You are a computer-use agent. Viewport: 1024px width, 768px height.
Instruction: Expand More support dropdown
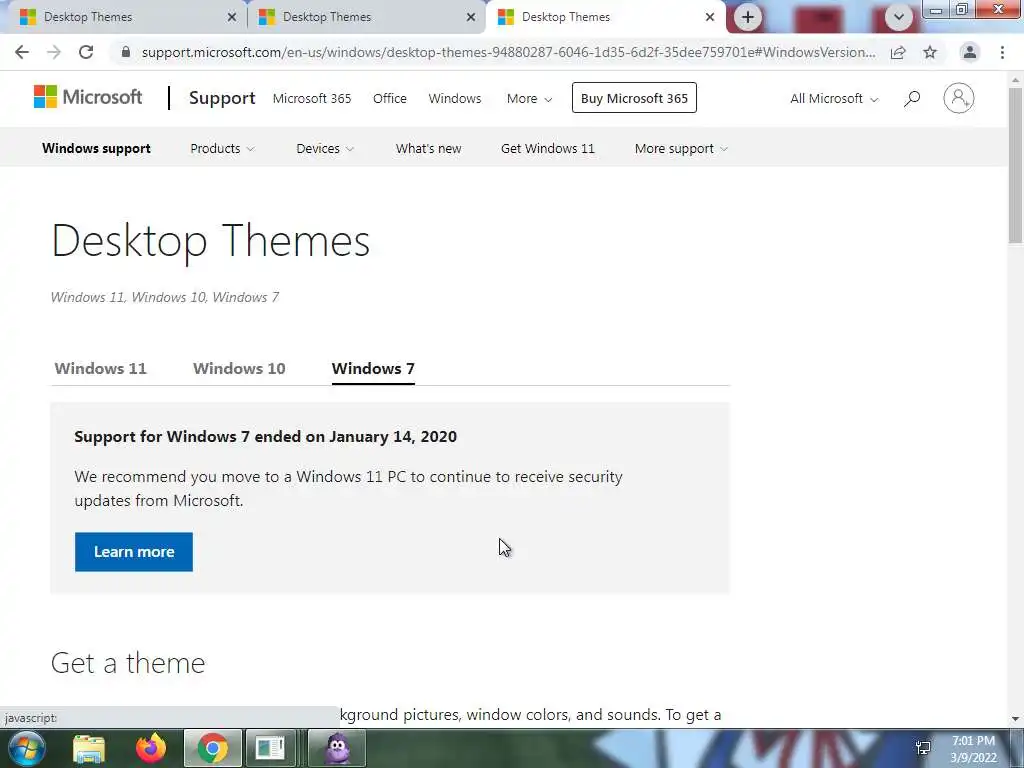(681, 148)
